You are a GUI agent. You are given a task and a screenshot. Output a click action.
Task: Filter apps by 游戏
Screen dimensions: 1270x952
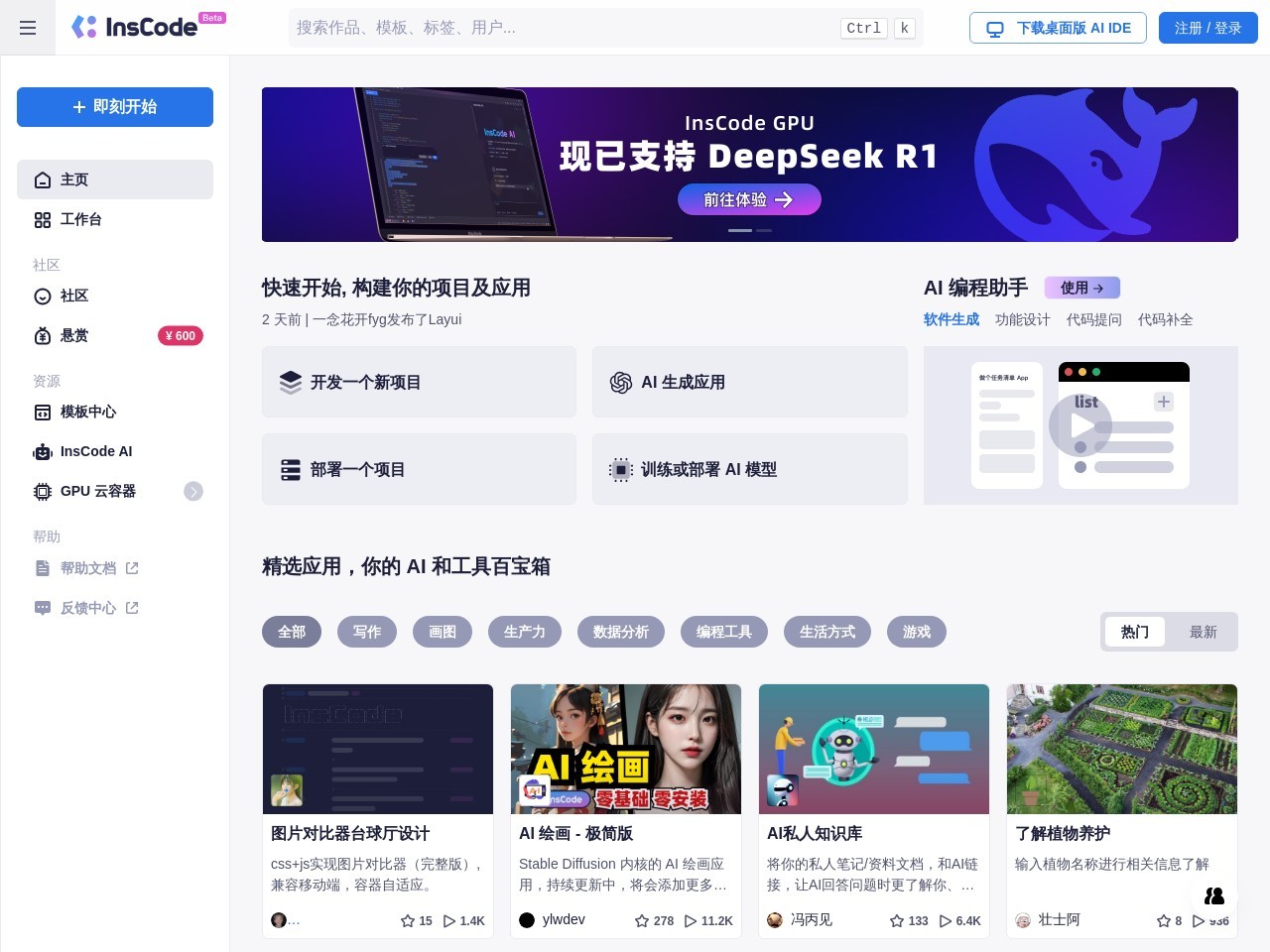(x=917, y=632)
